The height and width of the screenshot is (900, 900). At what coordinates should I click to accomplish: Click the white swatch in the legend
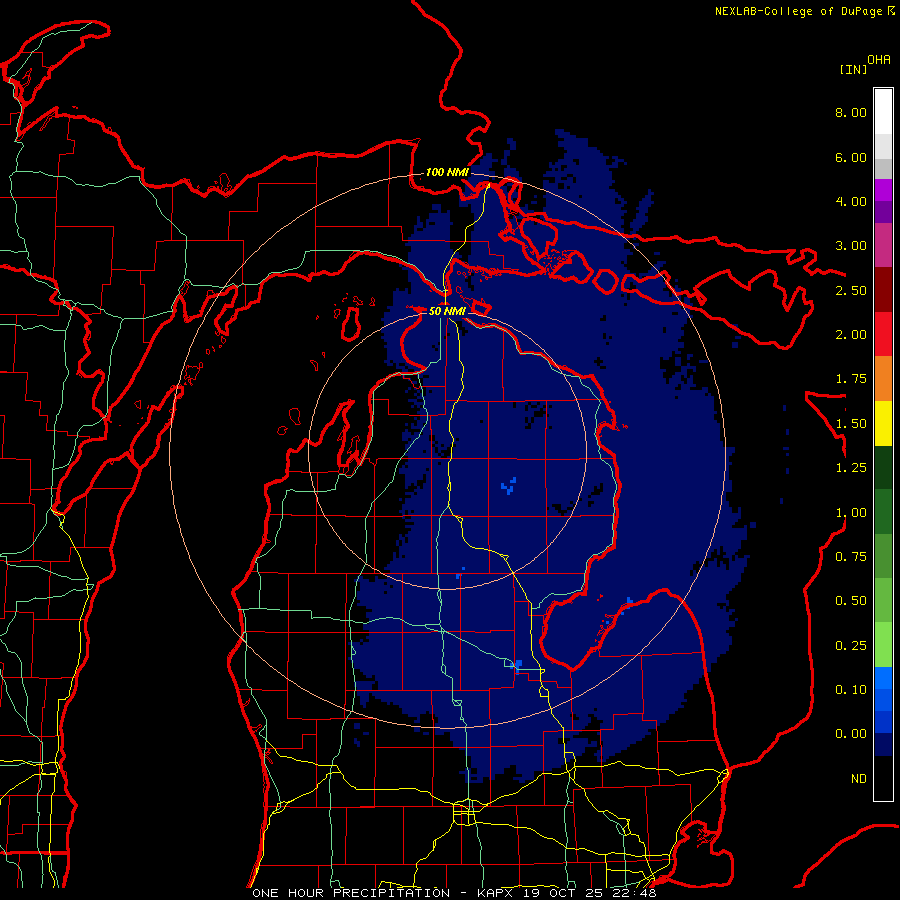point(883,112)
